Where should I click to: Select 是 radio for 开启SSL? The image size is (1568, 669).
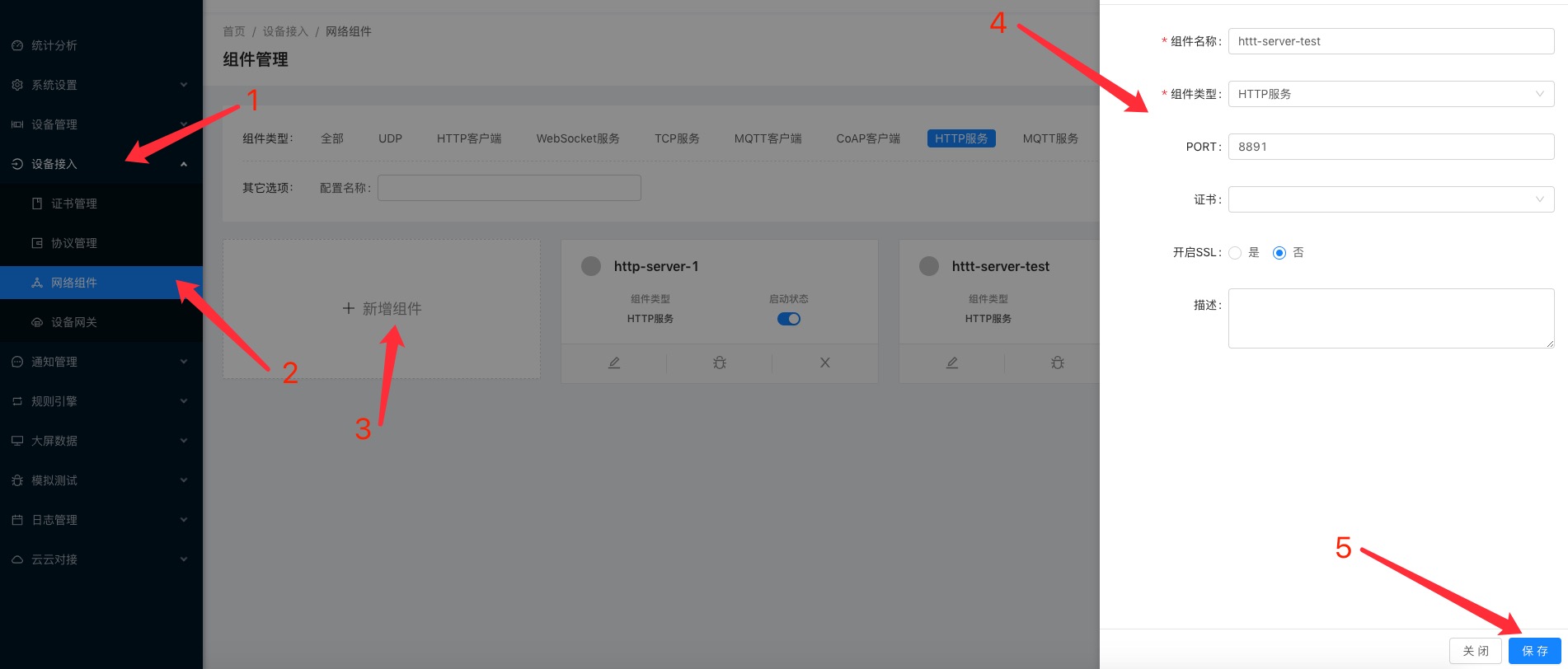(1235, 253)
